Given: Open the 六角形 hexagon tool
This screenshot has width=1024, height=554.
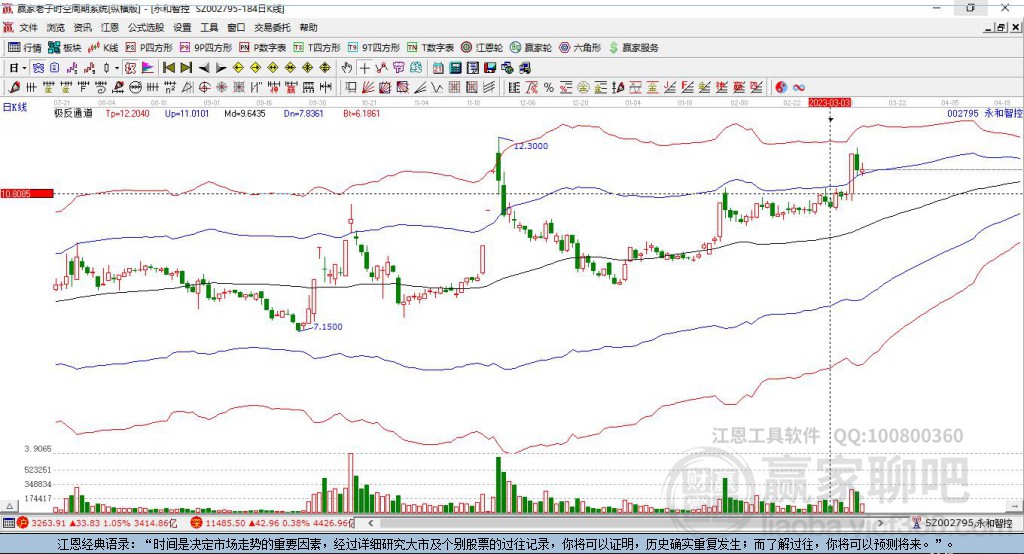Looking at the screenshot, I should 580,48.
